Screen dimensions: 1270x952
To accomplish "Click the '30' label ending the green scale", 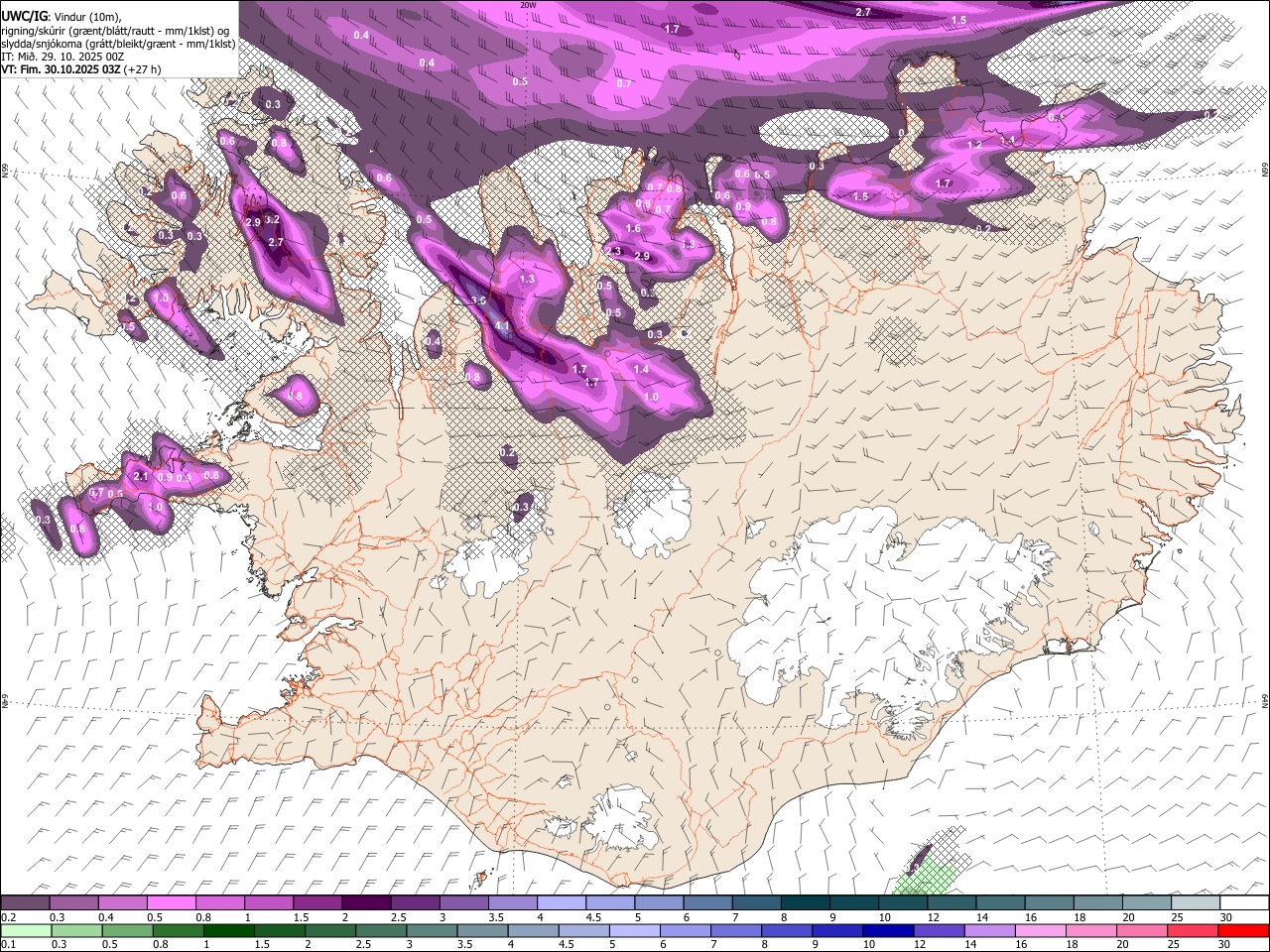I will (1226, 945).
